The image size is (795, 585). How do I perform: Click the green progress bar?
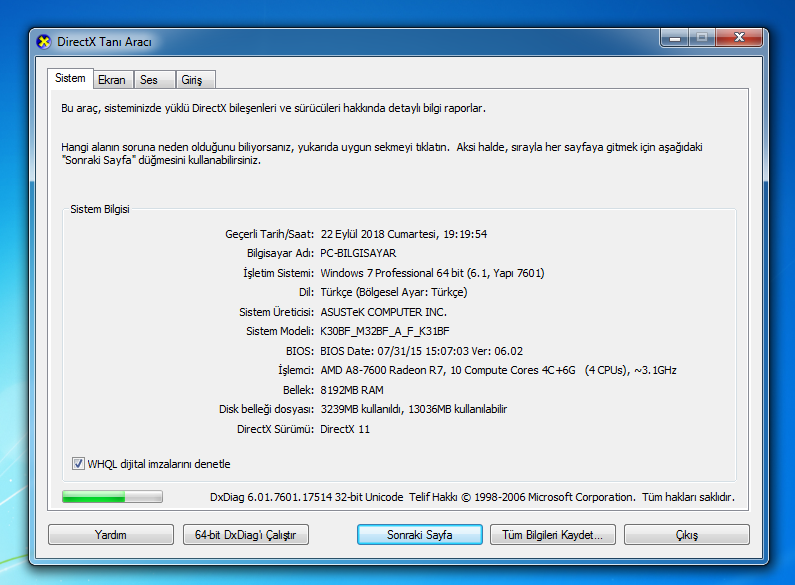(x=112, y=496)
